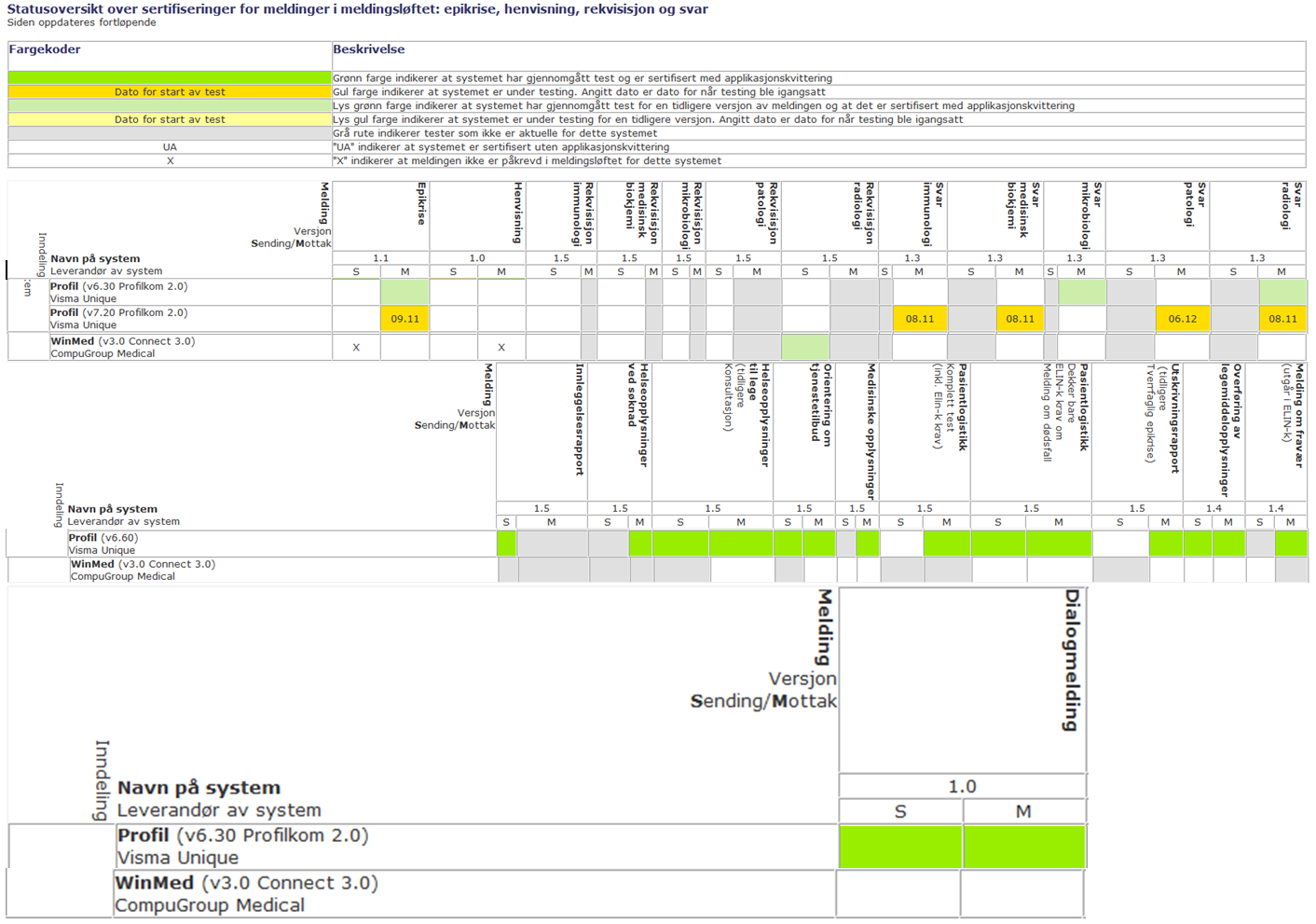Click green S cell for Profil under Dialogmelding
Viewport: 1316px width, 924px height.
pos(900,847)
